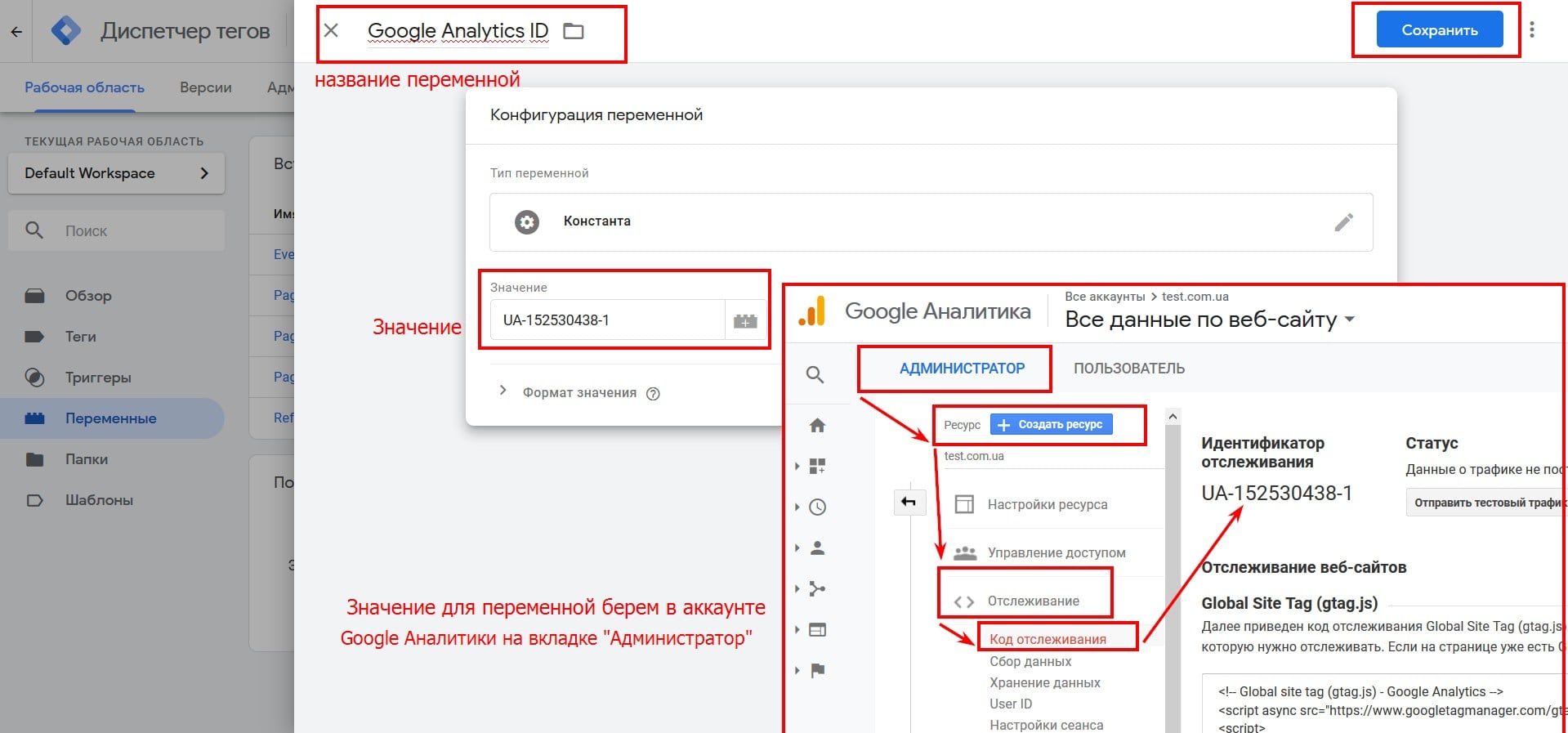Close the variable editor with X
The image size is (1568, 733).
pos(331,31)
